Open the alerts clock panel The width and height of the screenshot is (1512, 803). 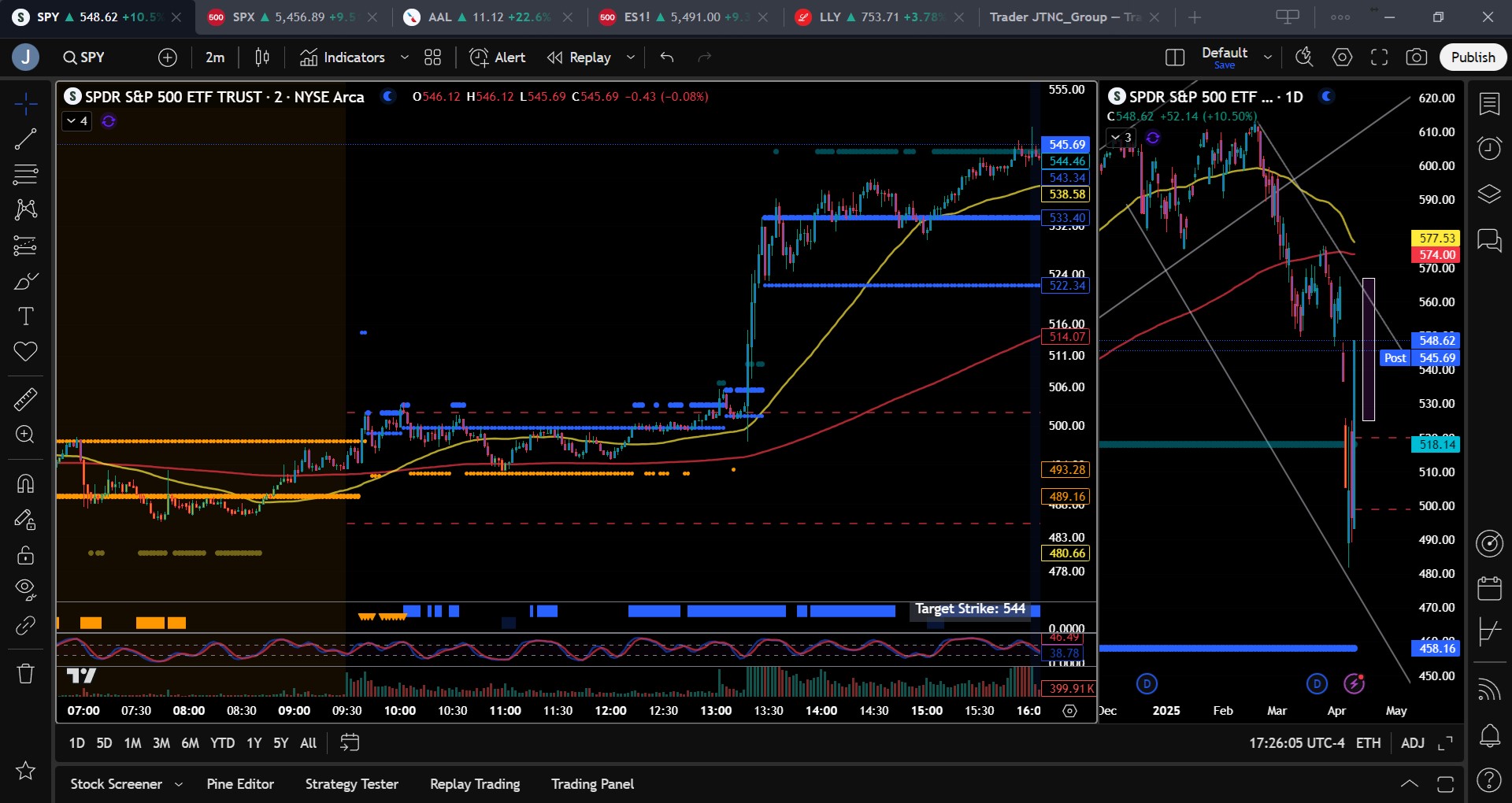[1489, 148]
